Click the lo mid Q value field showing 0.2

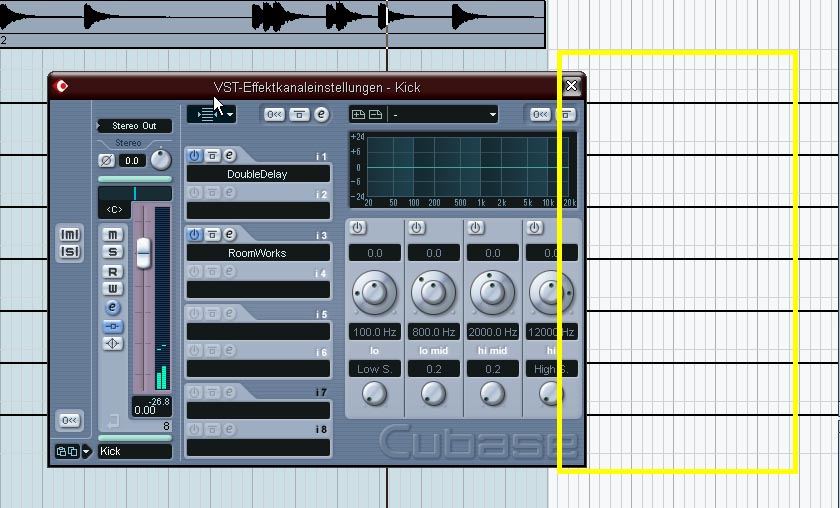click(433, 369)
